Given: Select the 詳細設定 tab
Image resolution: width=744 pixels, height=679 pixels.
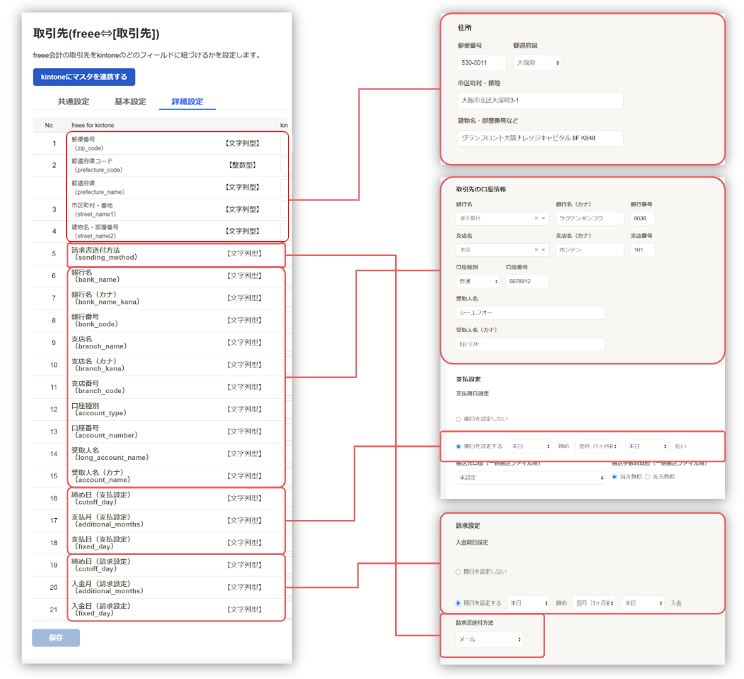Looking at the screenshot, I should point(187,102).
